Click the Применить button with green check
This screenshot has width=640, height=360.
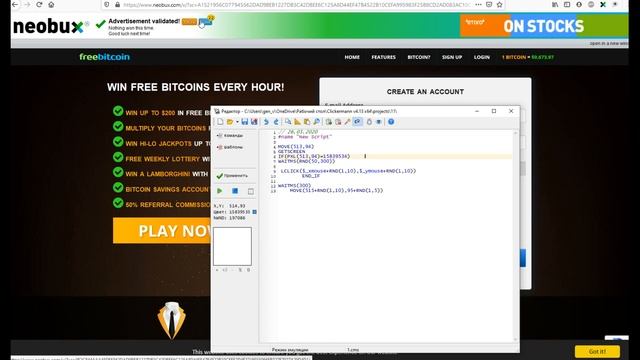pos(232,176)
